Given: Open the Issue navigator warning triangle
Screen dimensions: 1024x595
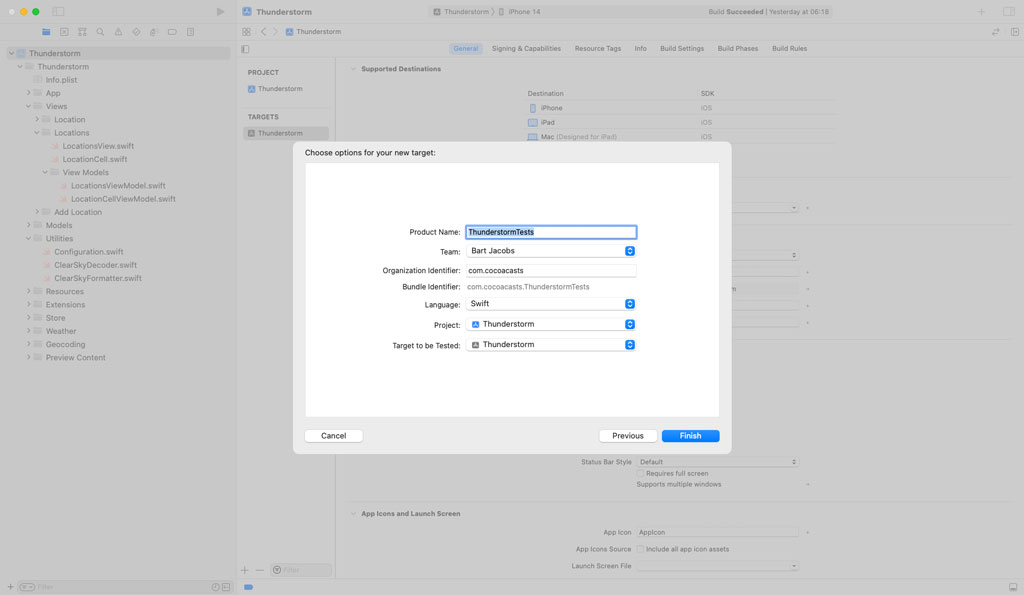Looking at the screenshot, I should (x=119, y=31).
